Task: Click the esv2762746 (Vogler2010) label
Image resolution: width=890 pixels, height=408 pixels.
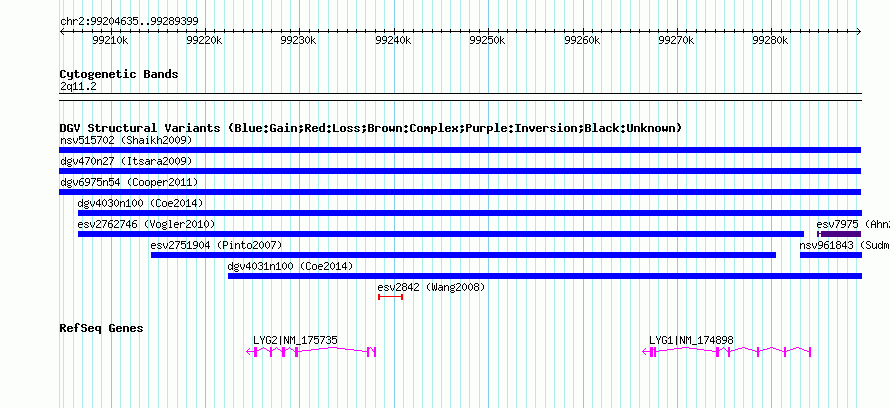Action: tap(146, 224)
